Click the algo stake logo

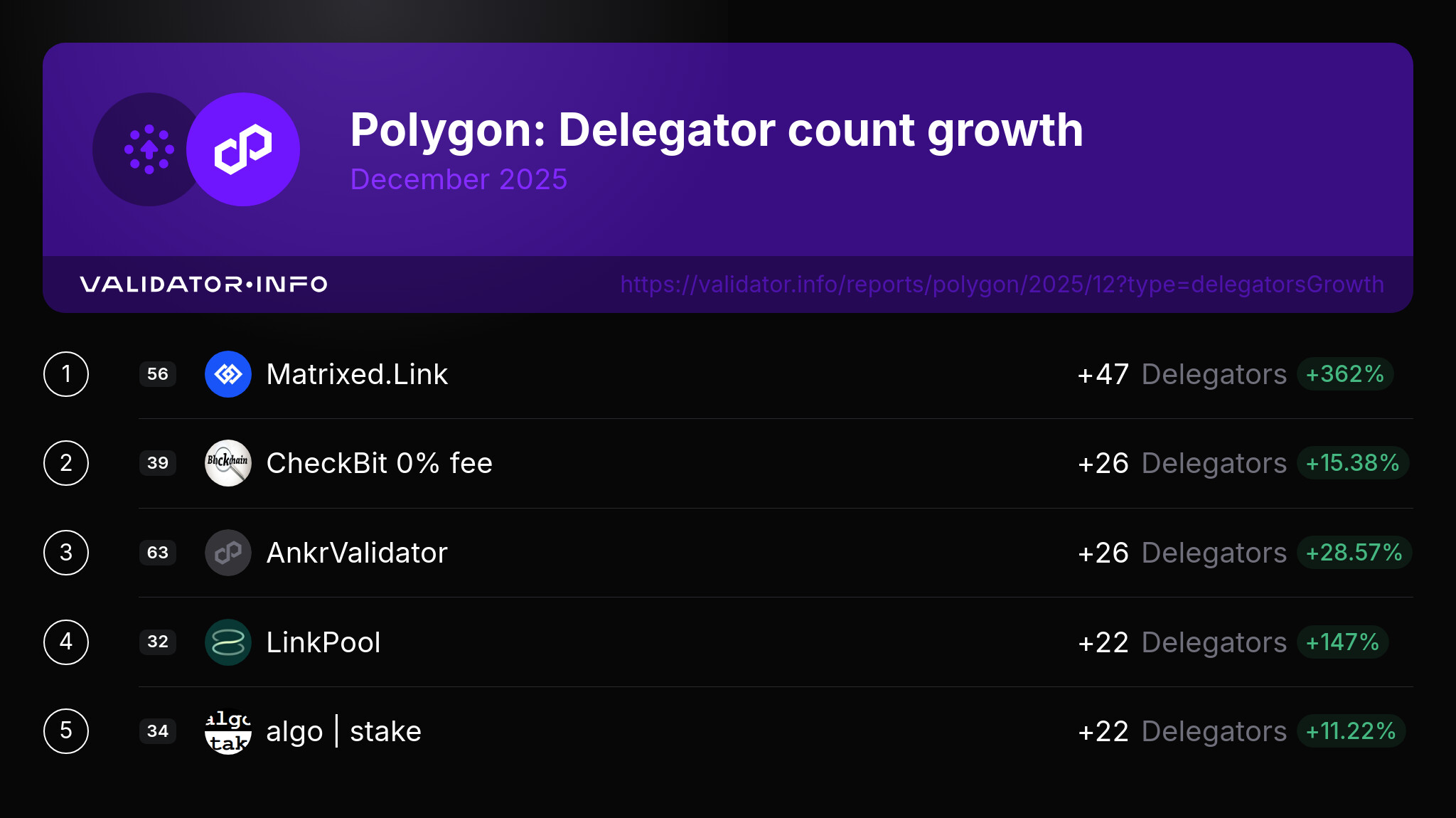tap(228, 731)
